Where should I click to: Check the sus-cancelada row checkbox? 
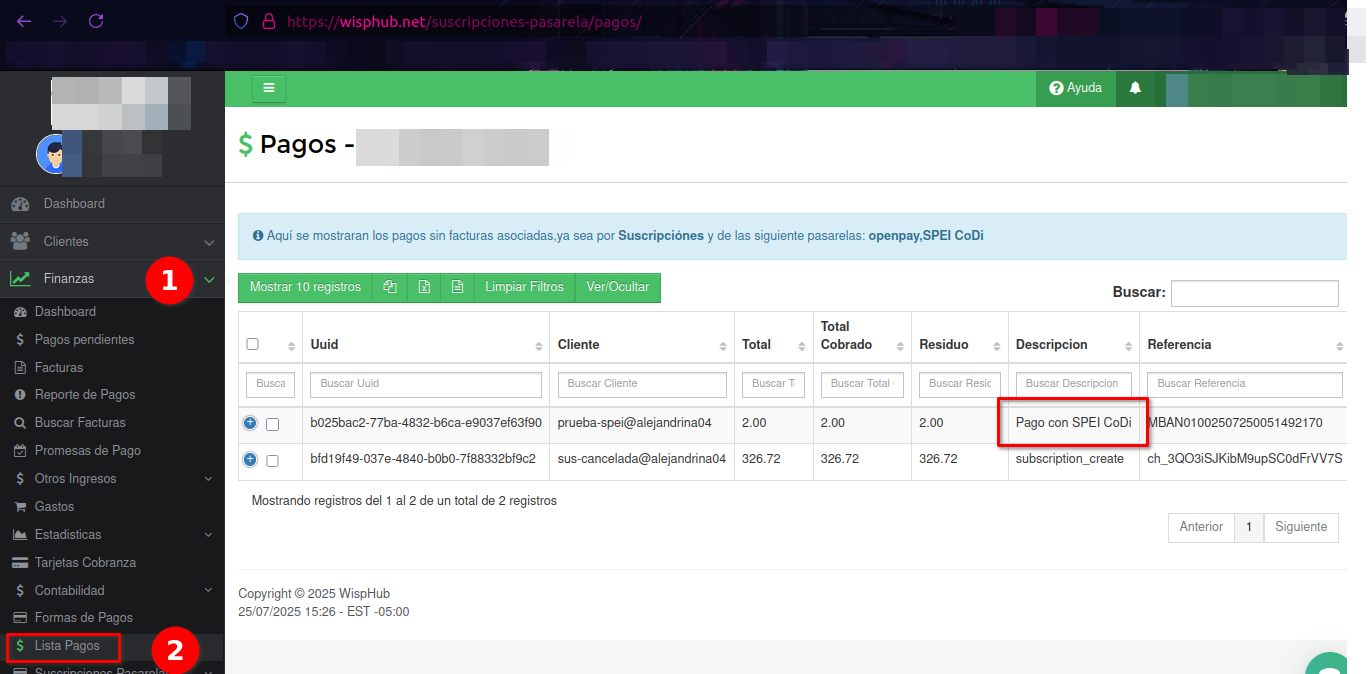pos(272,460)
